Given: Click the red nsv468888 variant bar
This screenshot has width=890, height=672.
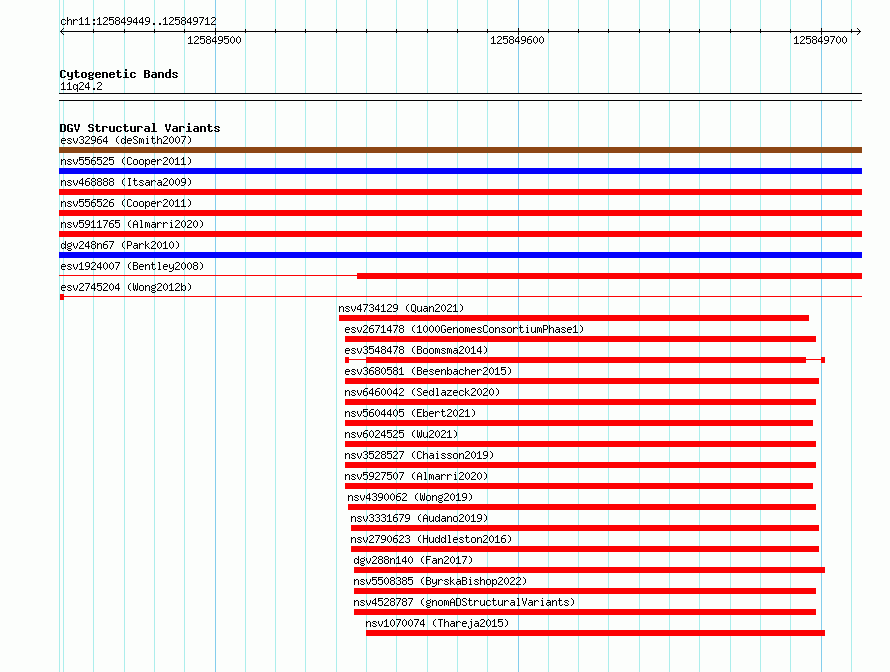Looking at the screenshot, I should tap(460, 192).
